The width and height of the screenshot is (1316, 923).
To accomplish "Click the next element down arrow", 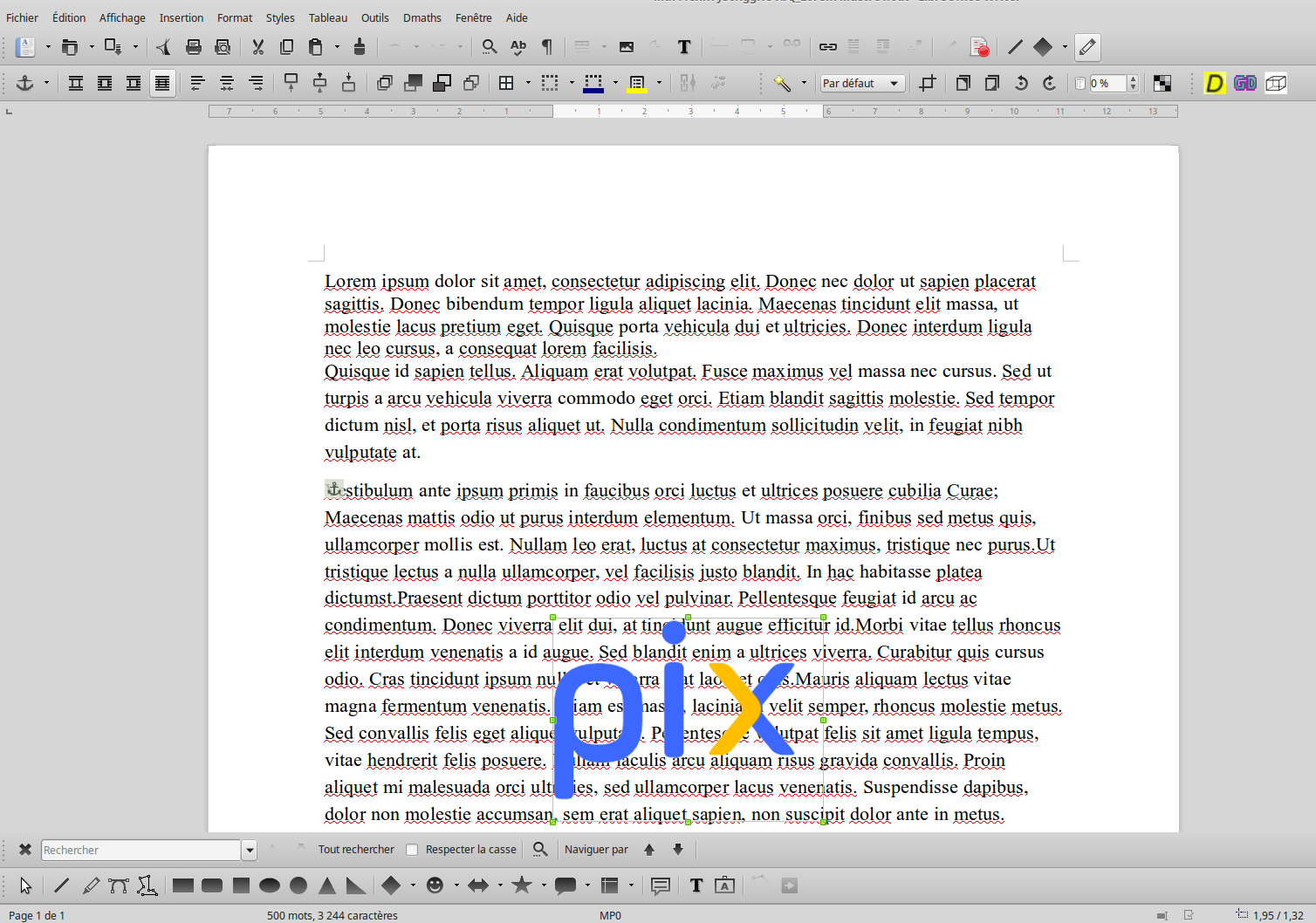I will (678, 850).
